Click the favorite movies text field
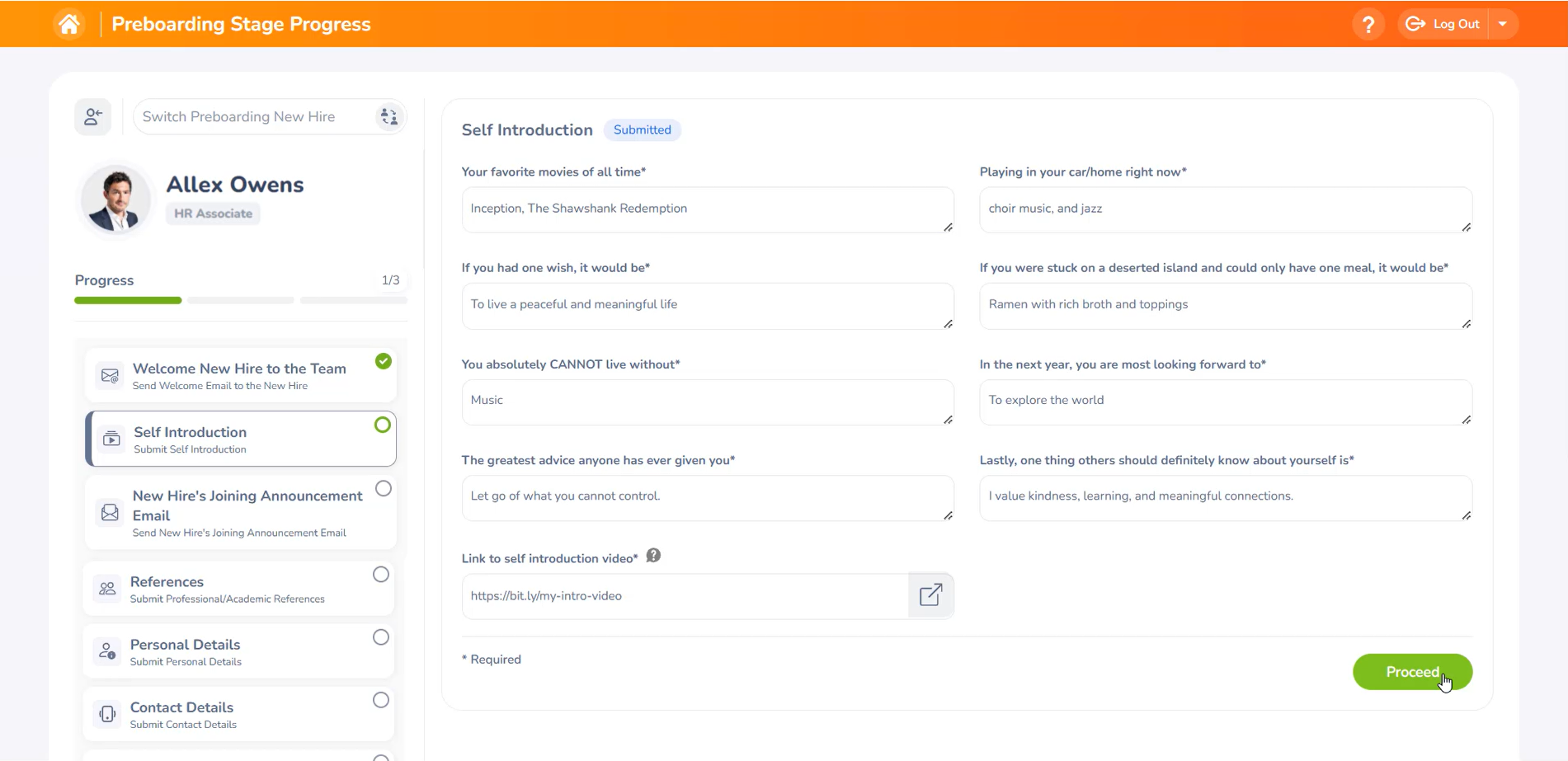Screen dimensions: 1568x761 pos(708,209)
